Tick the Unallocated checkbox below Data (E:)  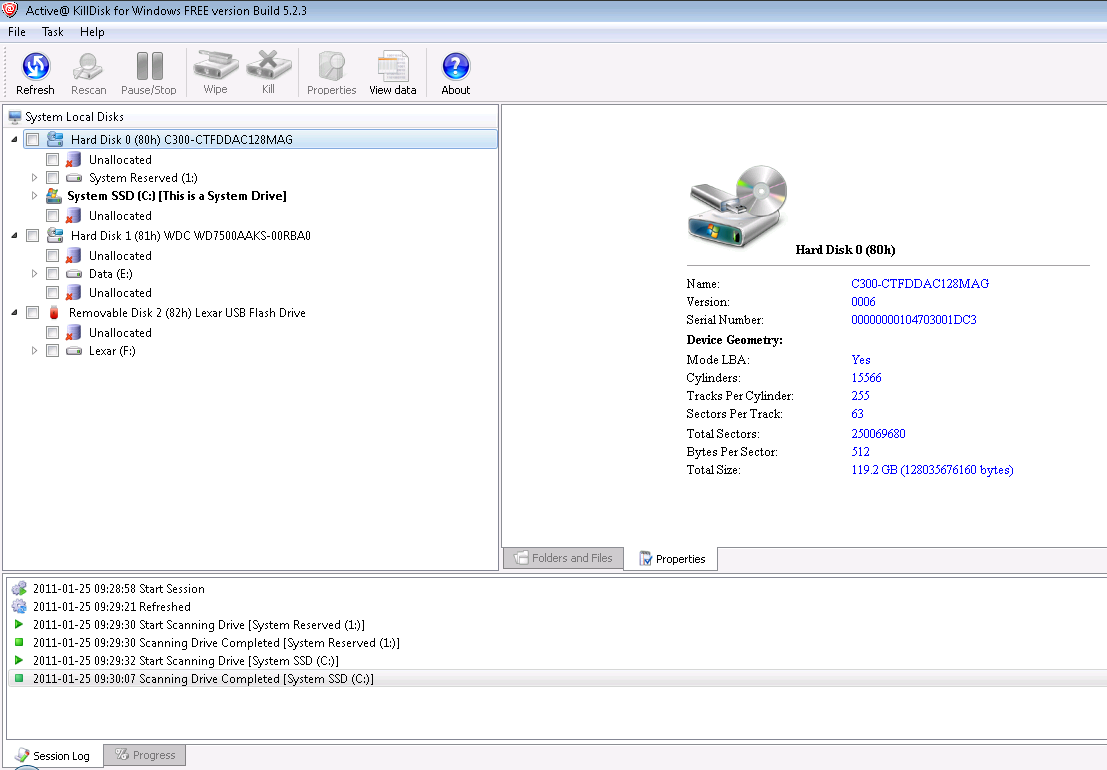click(52, 292)
